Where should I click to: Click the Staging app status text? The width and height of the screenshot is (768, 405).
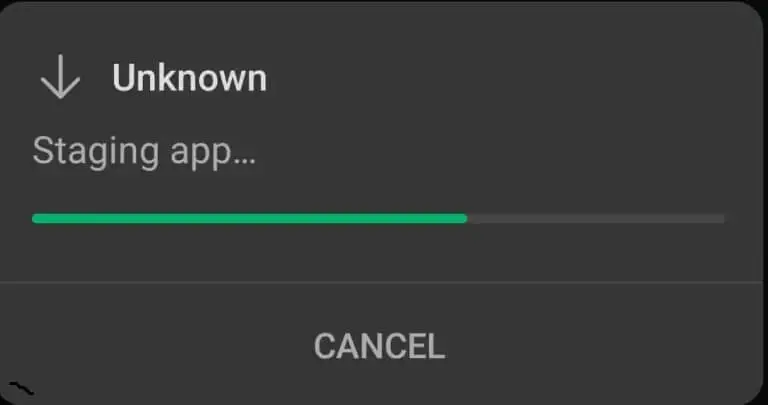[x=144, y=153]
